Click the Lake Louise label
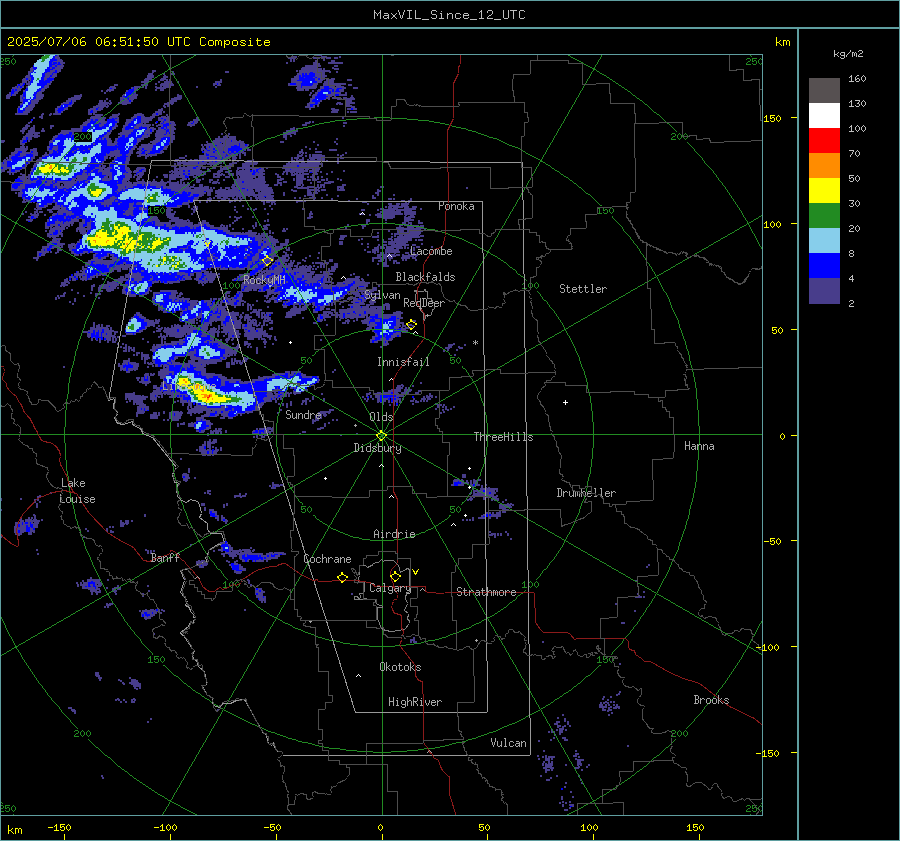The width and height of the screenshot is (900, 841). coord(77,491)
